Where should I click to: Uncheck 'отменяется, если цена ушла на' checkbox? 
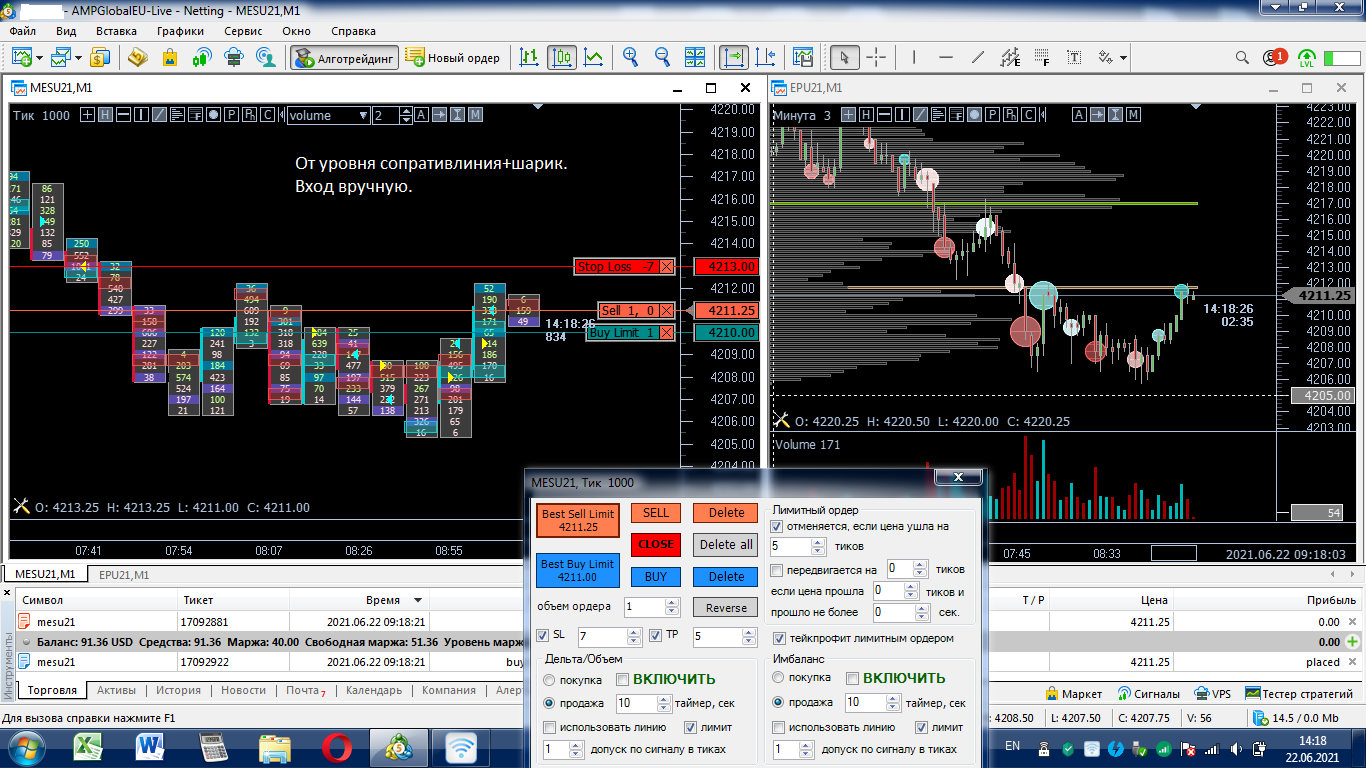(777, 526)
